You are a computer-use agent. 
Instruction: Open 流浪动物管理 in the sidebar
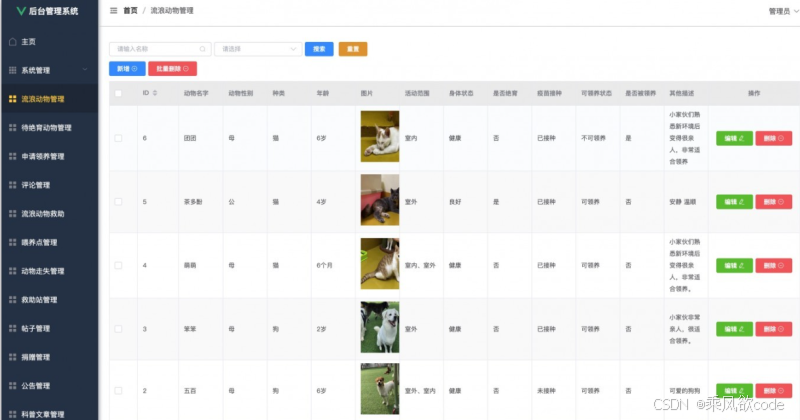(x=49, y=99)
